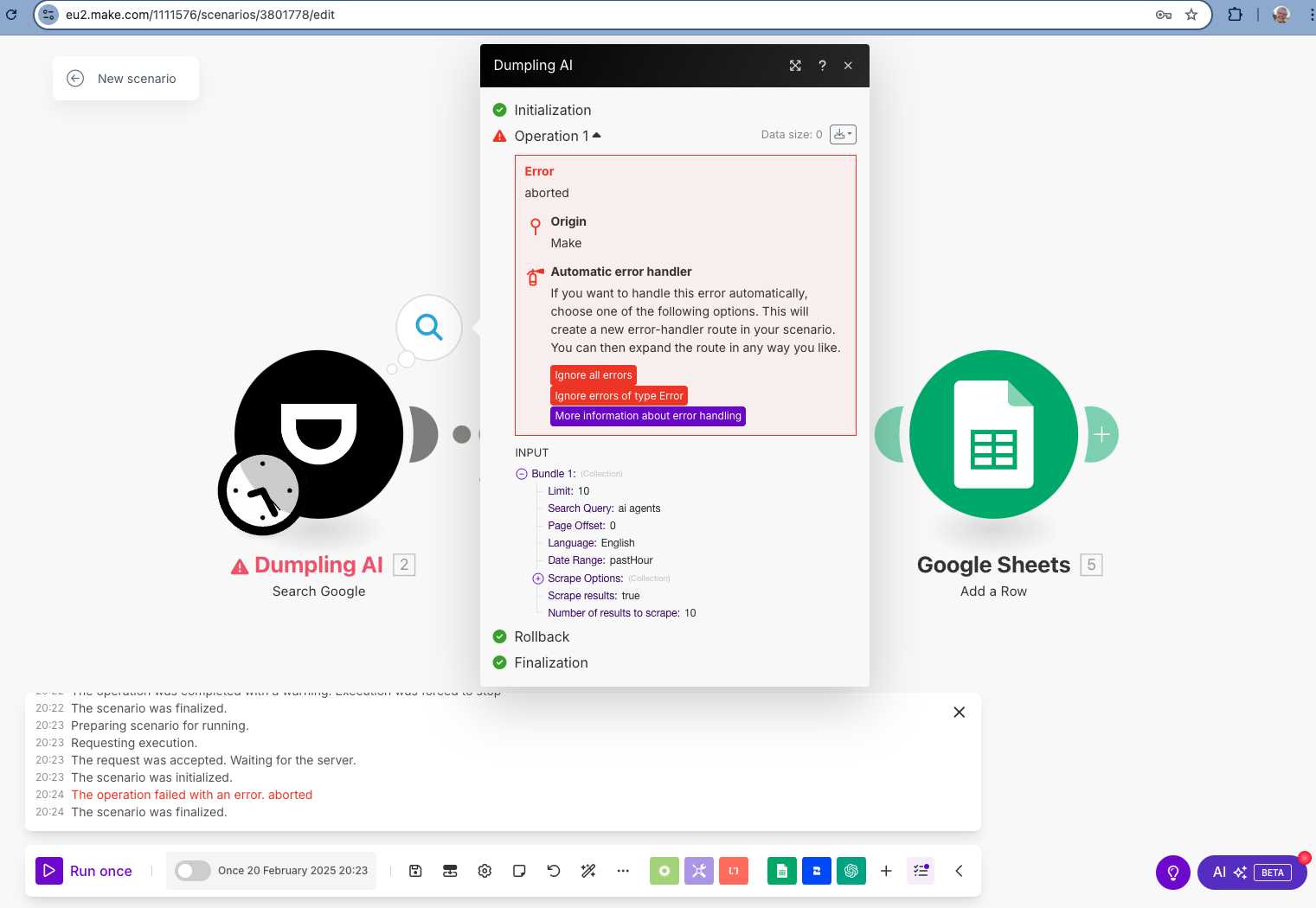Open the more options ellipsis in toolbar
This screenshot has width=1316, height=908.
click(623, 871)
